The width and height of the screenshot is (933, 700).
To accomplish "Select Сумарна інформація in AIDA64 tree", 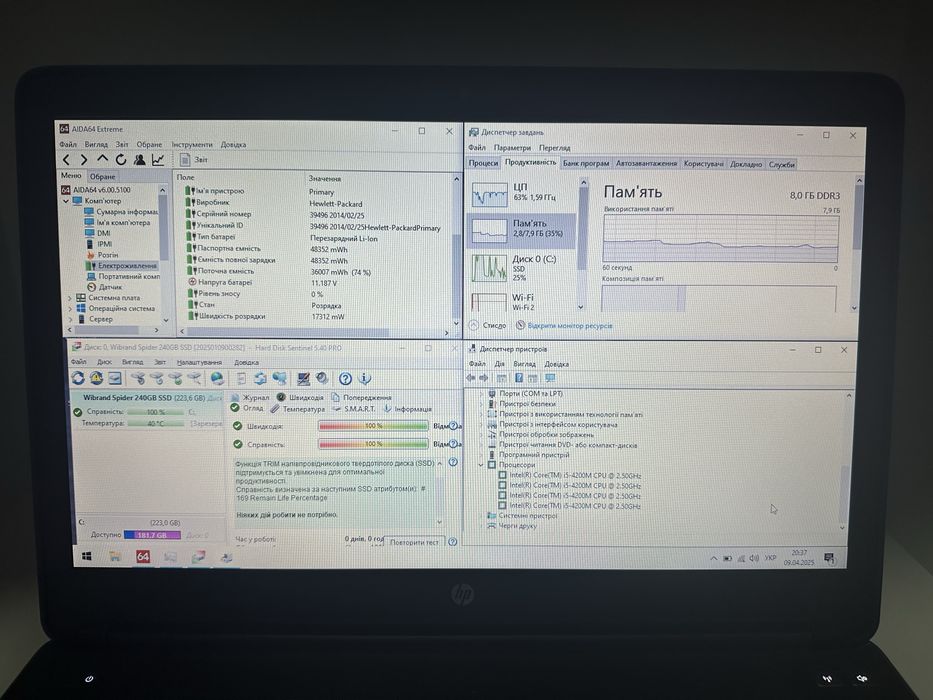I will 121,212.
